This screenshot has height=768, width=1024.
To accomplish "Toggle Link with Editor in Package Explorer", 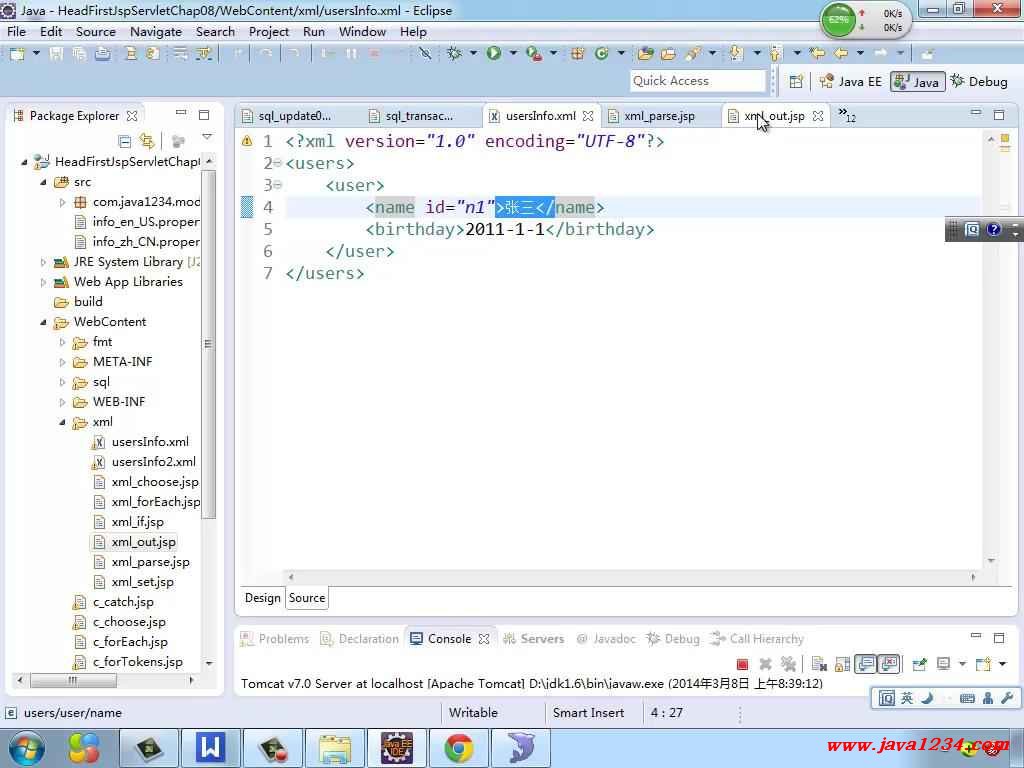I will 147,141.
